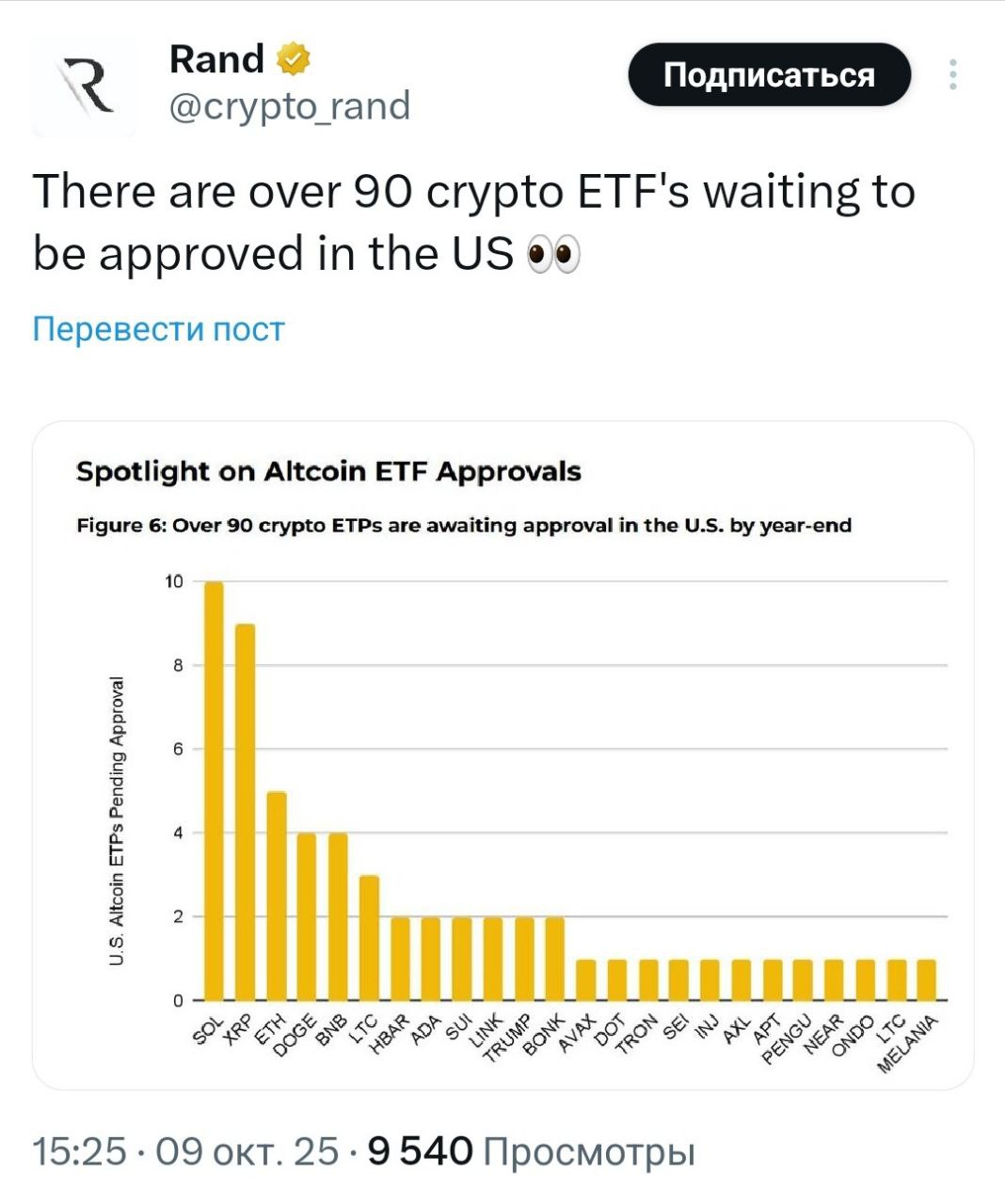Click the post text about 90 crypto ETFs
The image size is (1005, 1204).
click(474, 222)
